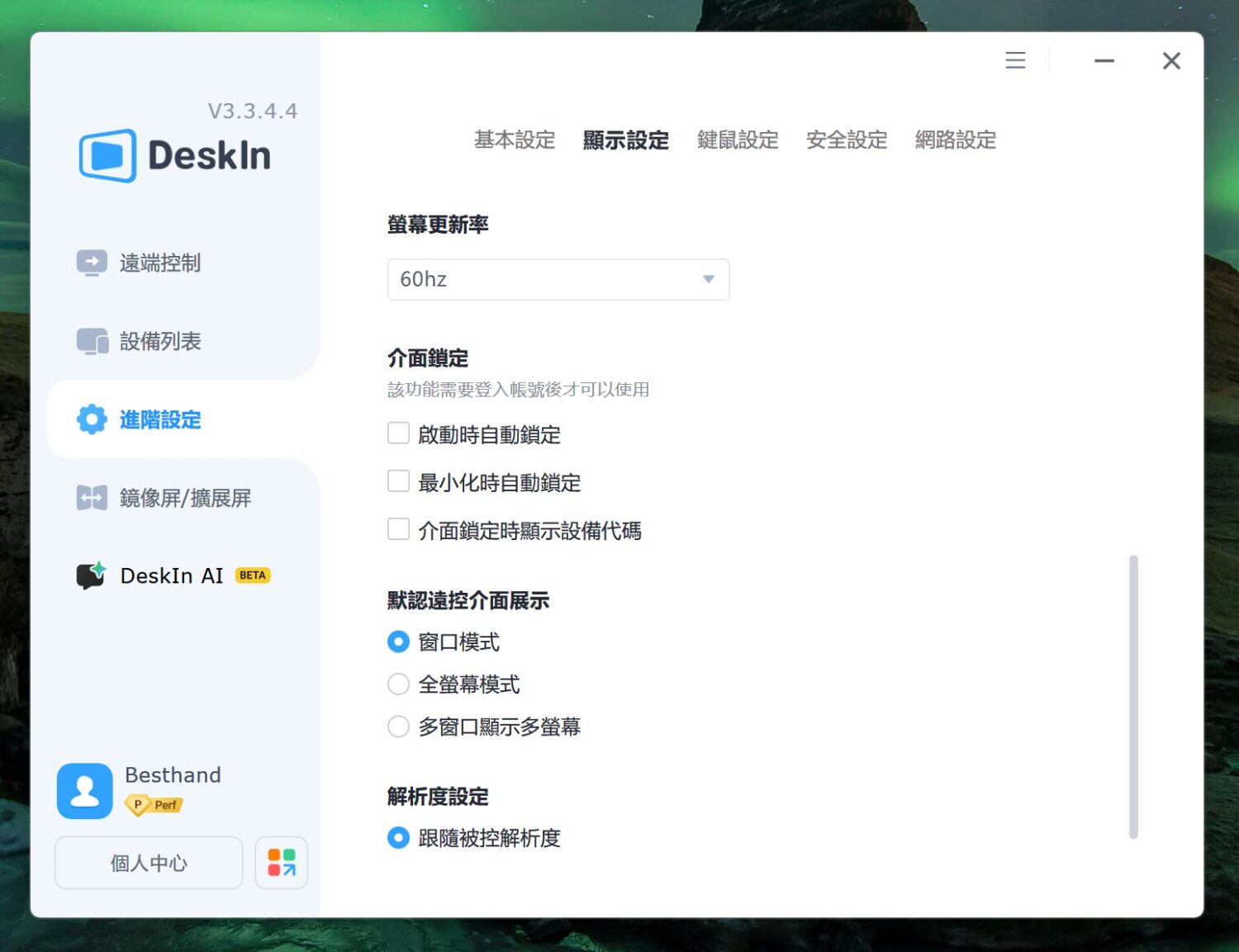Click the advanced settings gear icon
Image resolution: width=1239 pixels, height=952 pixels.
[x=92, y=419]
